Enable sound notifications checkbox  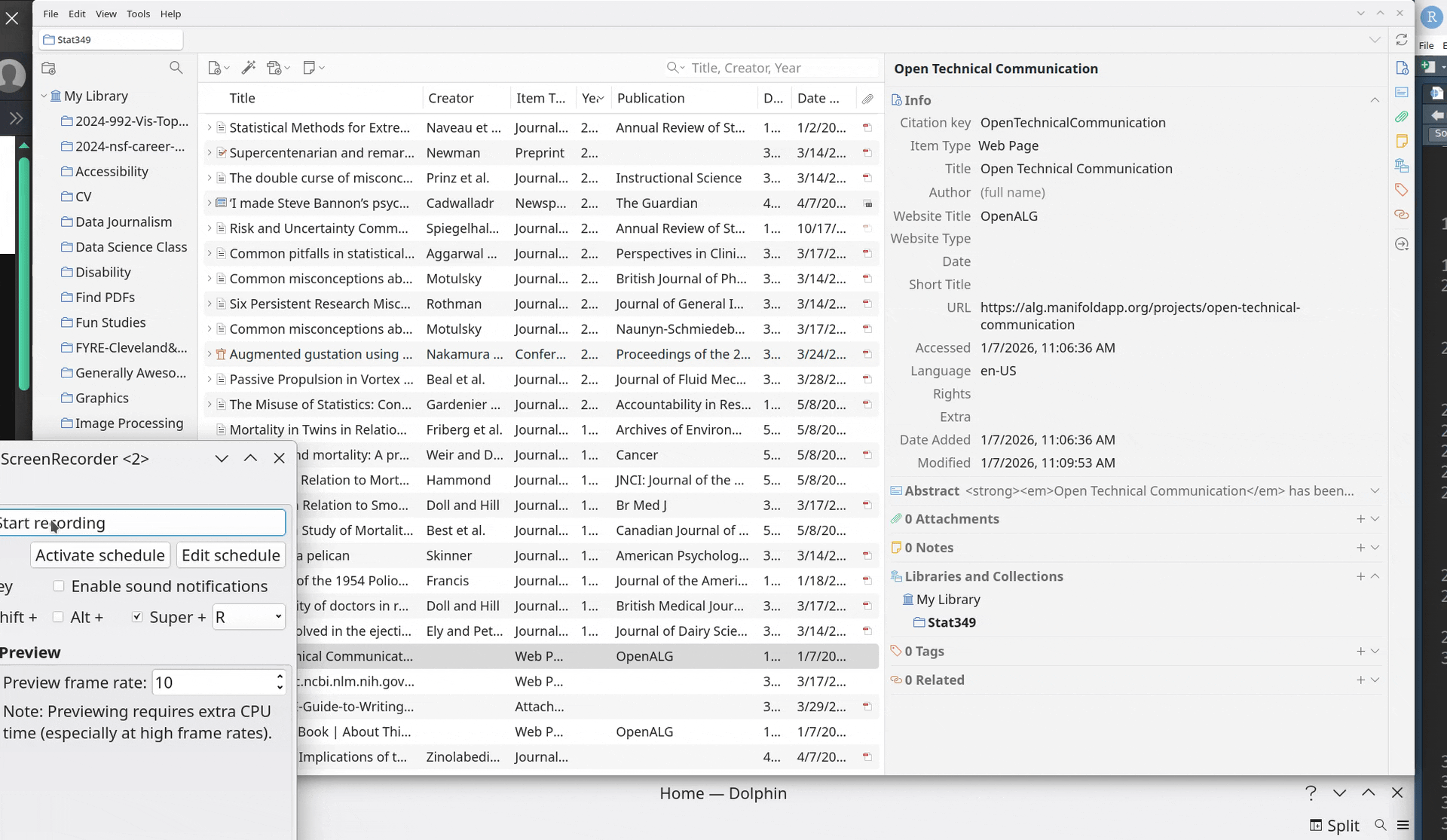click(x=59, y=586)
